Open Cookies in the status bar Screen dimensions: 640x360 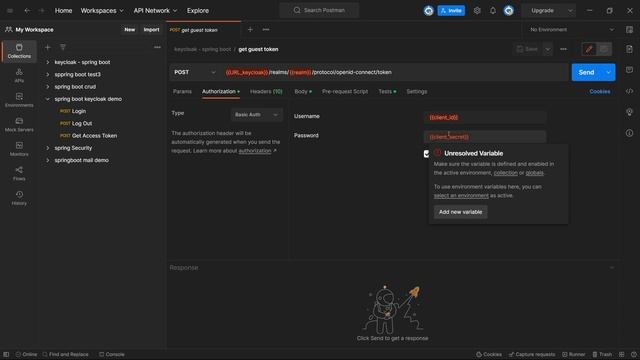pos(489,354)
